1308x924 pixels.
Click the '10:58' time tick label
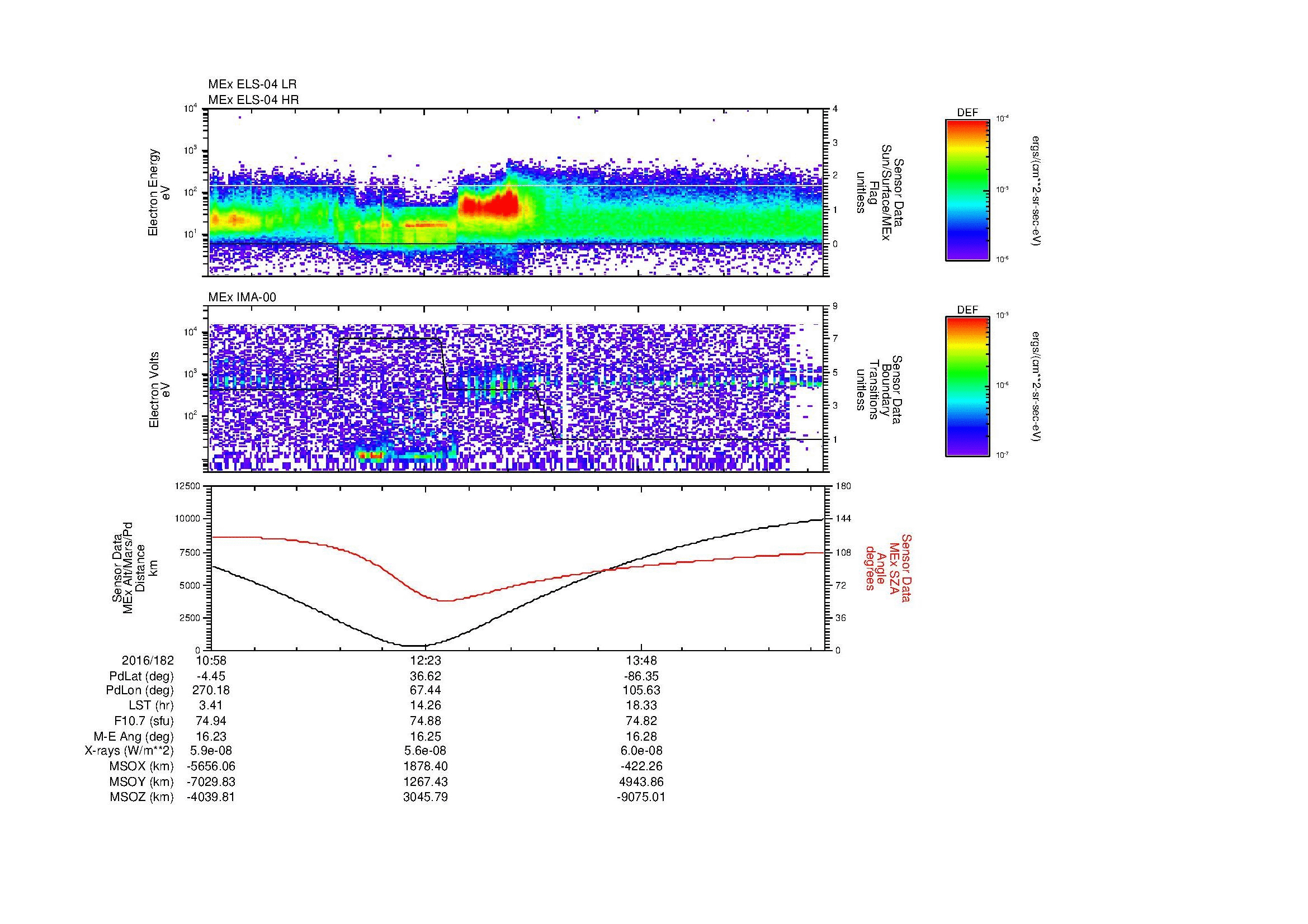tap(211, 661)
